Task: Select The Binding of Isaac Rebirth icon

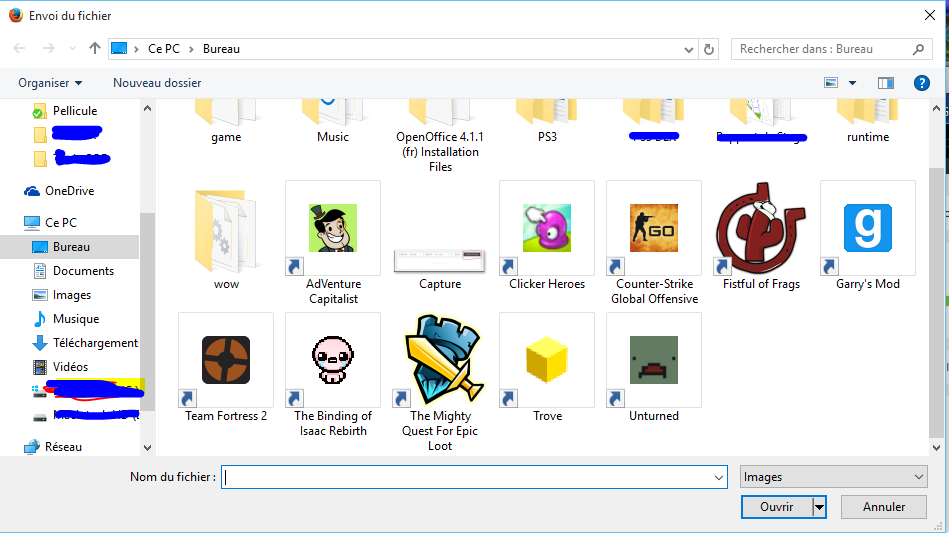Action: click(333, 360)
